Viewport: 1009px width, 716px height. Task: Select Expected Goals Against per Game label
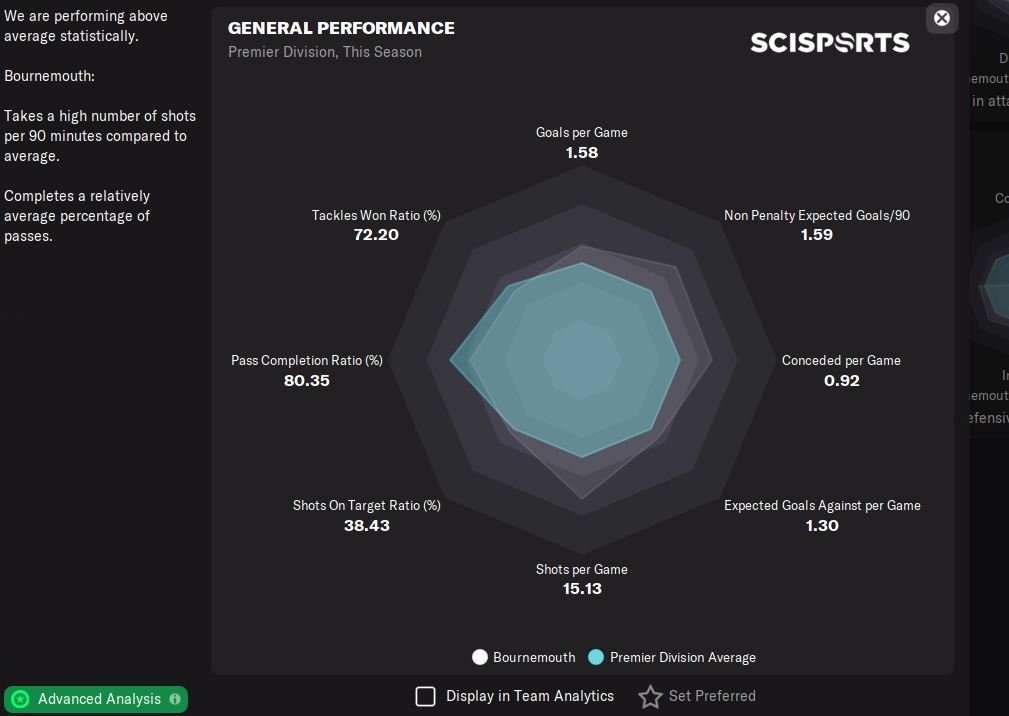click(822, 506)
